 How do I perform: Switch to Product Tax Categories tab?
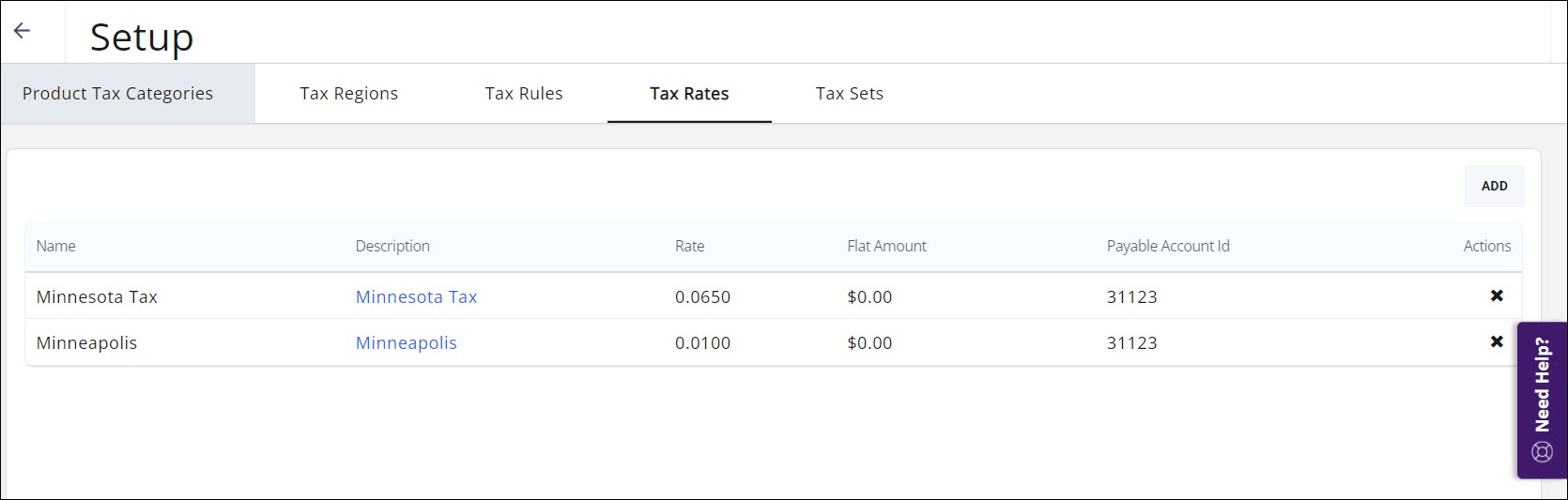click(x=117, y=94)
